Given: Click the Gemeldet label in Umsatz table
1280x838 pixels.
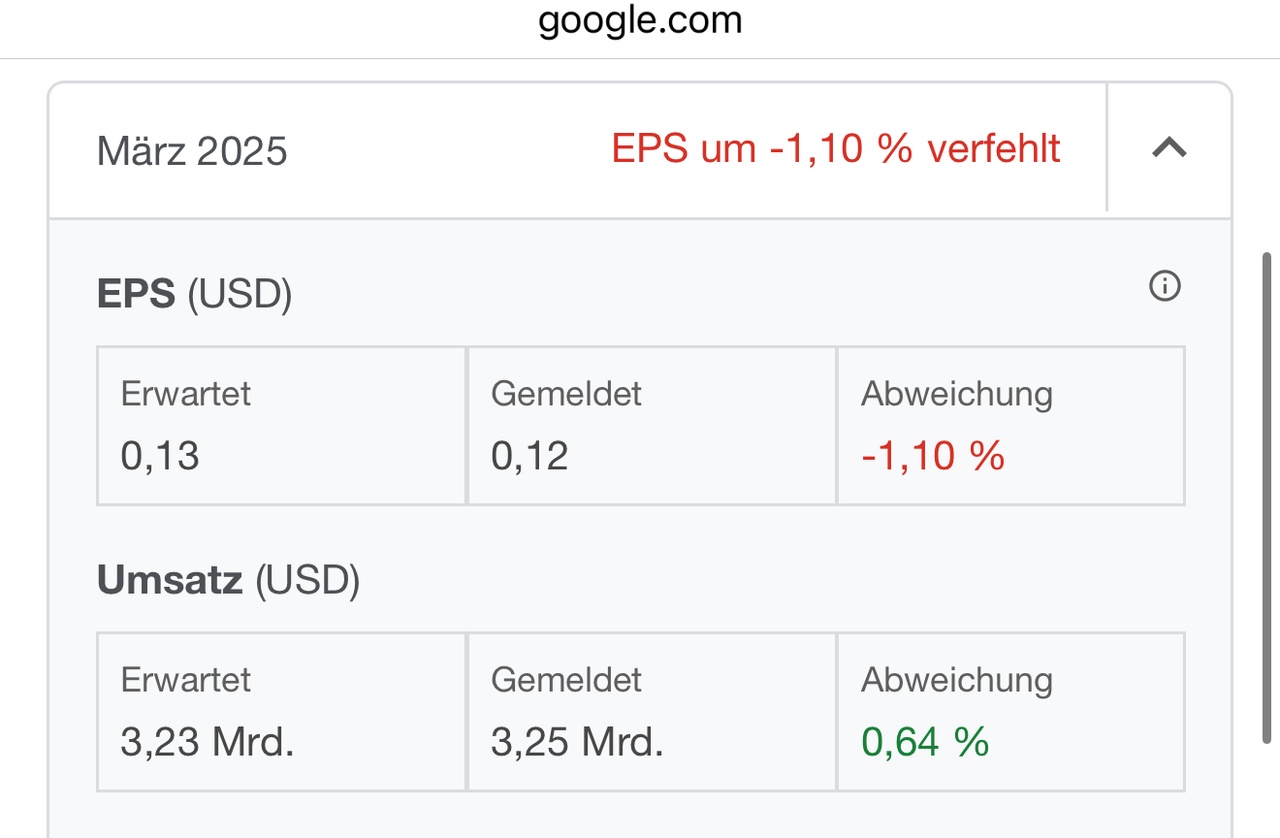Looking at the screenshot, I should coord(566,680).
